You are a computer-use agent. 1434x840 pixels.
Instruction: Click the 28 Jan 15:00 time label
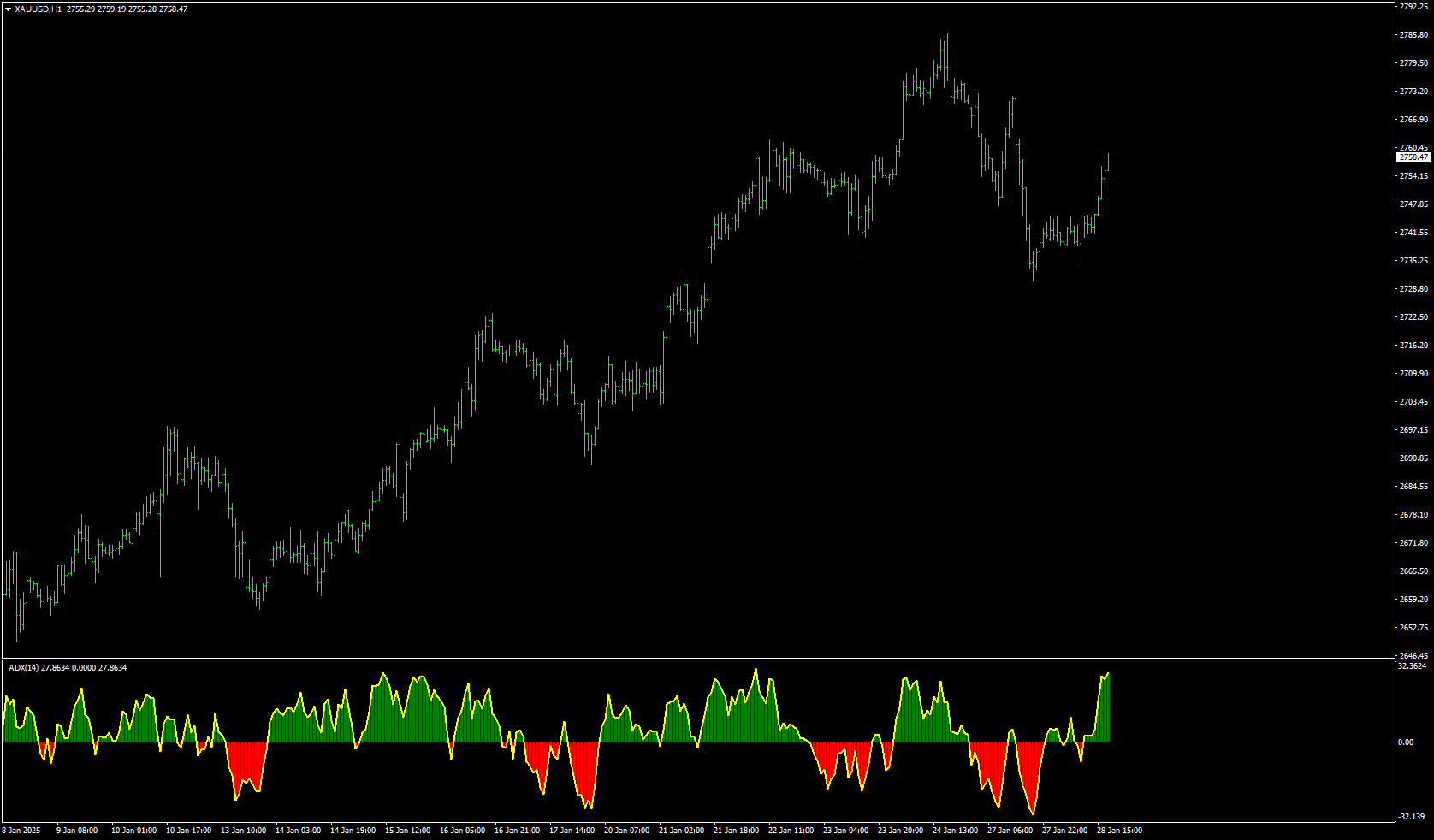(x=1119, y=830)
